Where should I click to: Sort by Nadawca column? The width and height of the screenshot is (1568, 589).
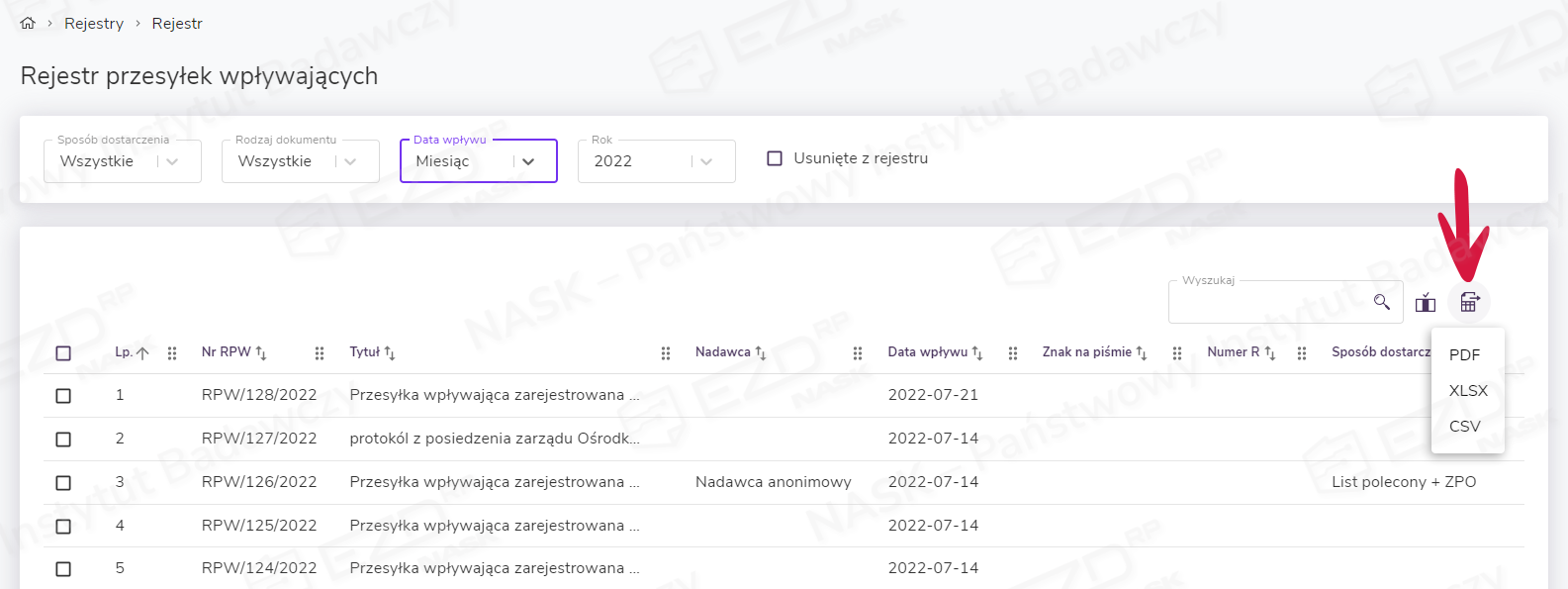(x=760, y=352)
